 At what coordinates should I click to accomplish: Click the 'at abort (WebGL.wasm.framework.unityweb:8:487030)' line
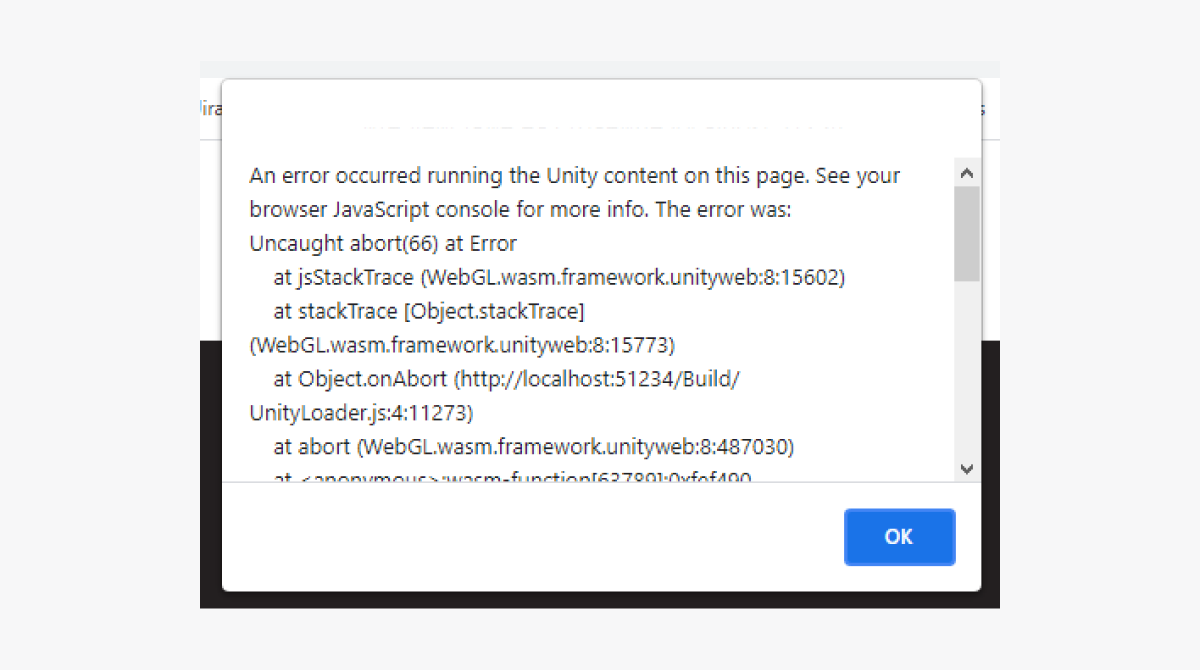coord(534,446)
